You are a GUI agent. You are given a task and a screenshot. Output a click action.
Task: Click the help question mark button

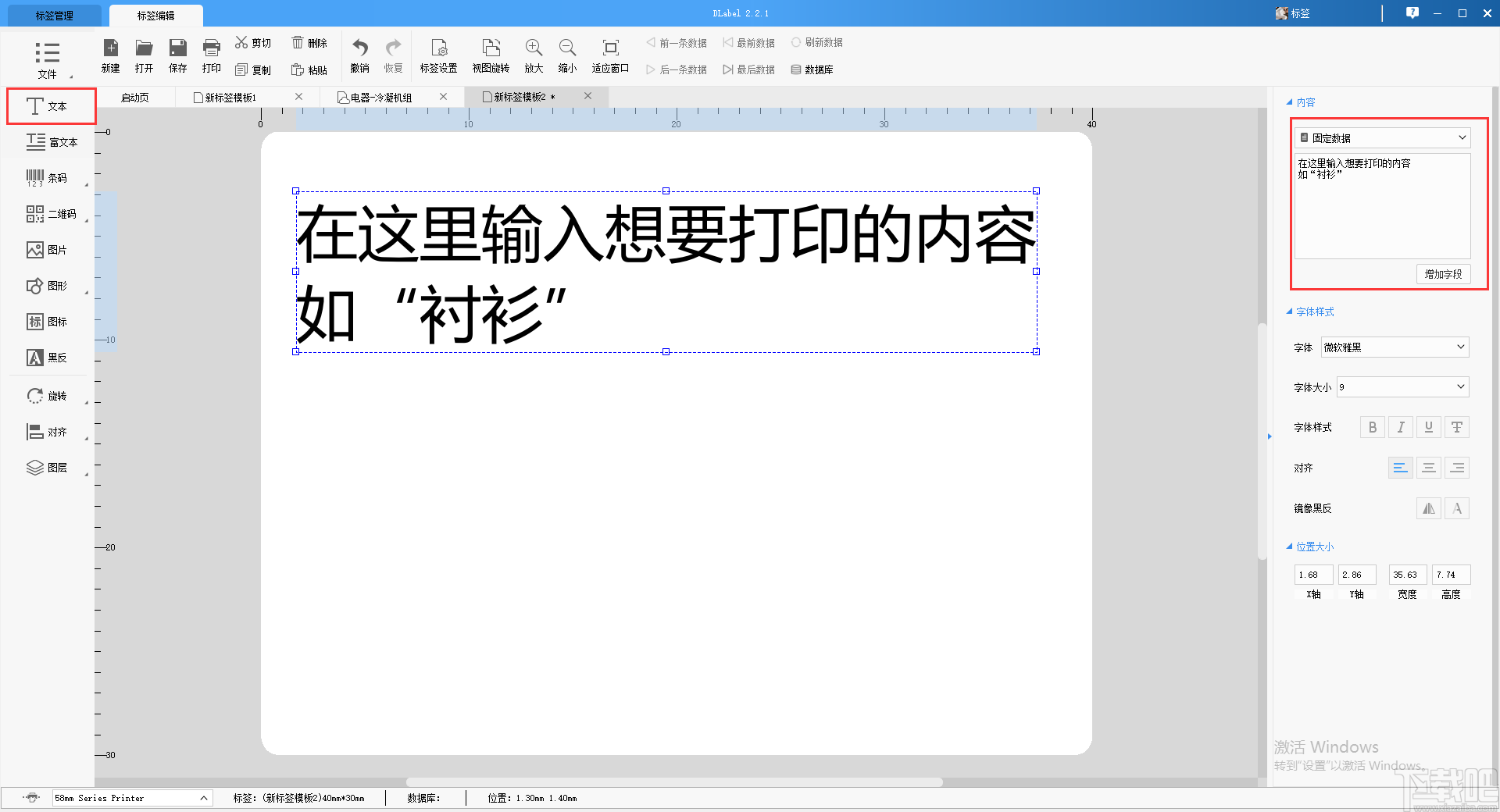tap(1412, 12)
